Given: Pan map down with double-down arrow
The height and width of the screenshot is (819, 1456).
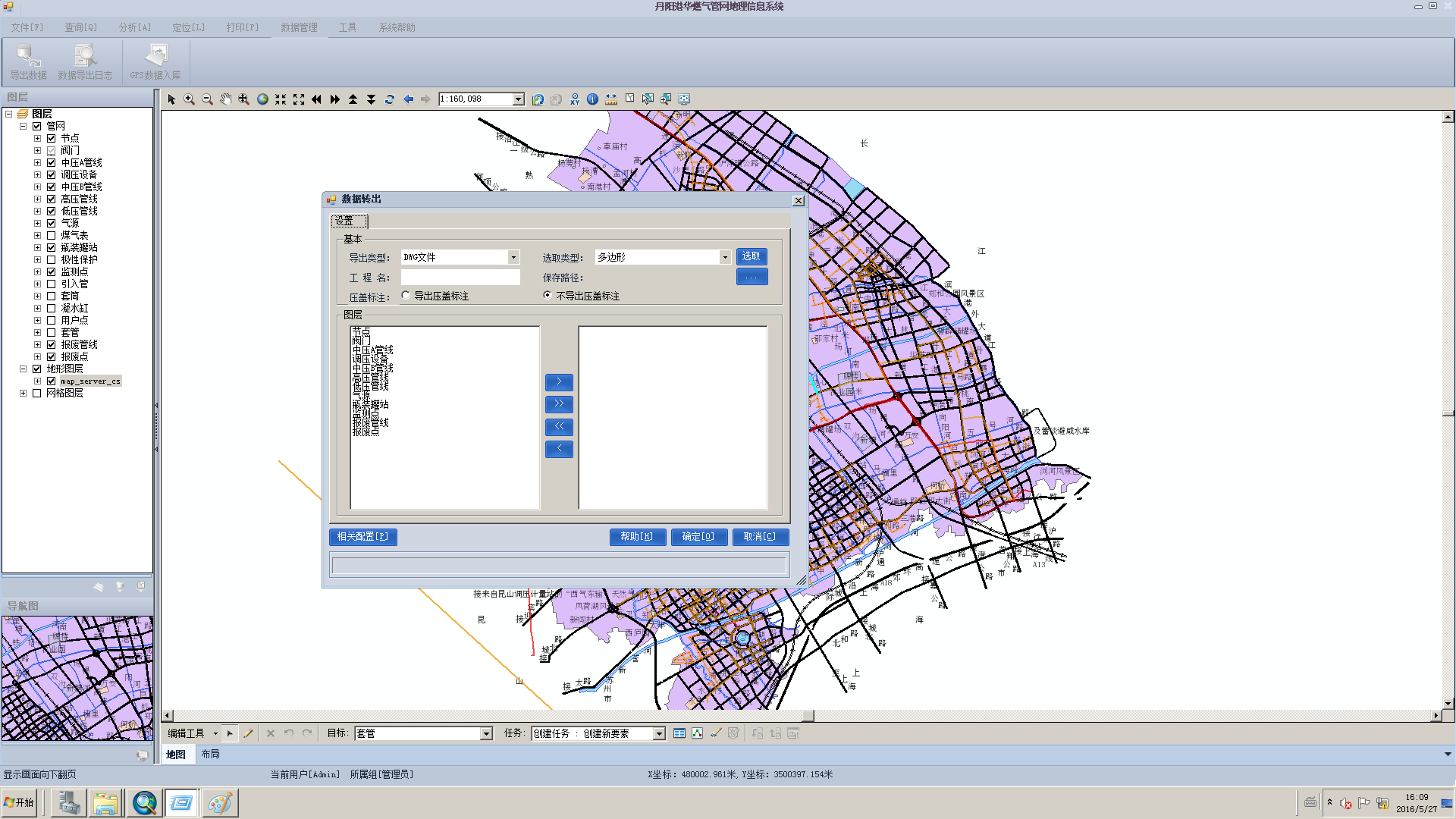Looking at the screenshot, I should coord(372,99).
